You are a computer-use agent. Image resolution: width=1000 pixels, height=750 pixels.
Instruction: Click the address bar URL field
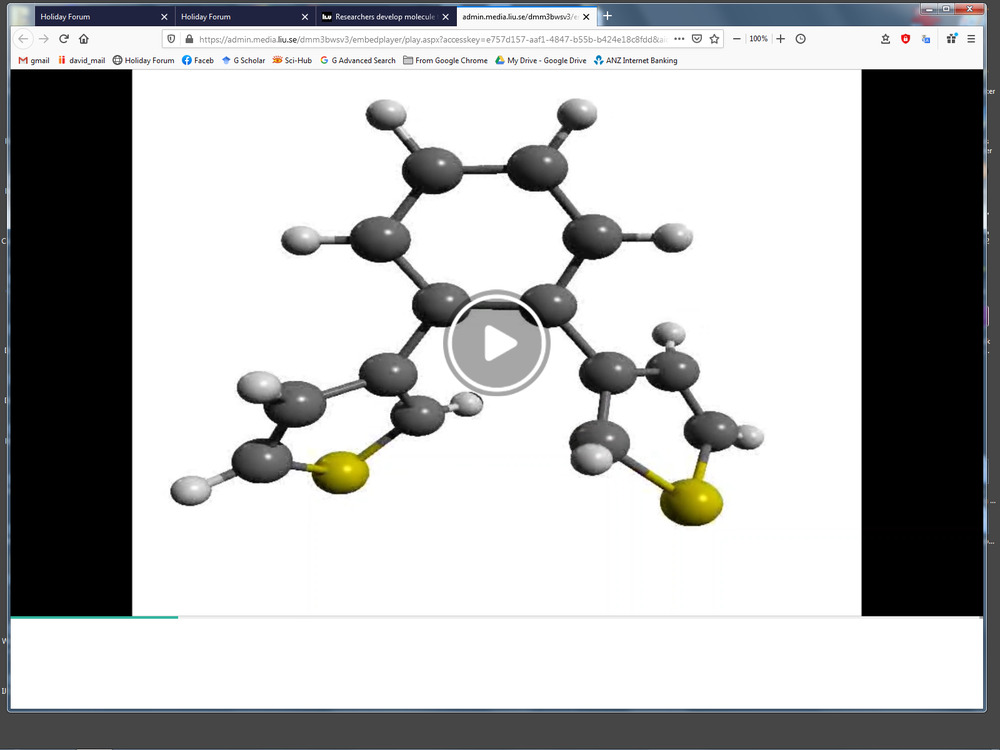pos(430,39)
